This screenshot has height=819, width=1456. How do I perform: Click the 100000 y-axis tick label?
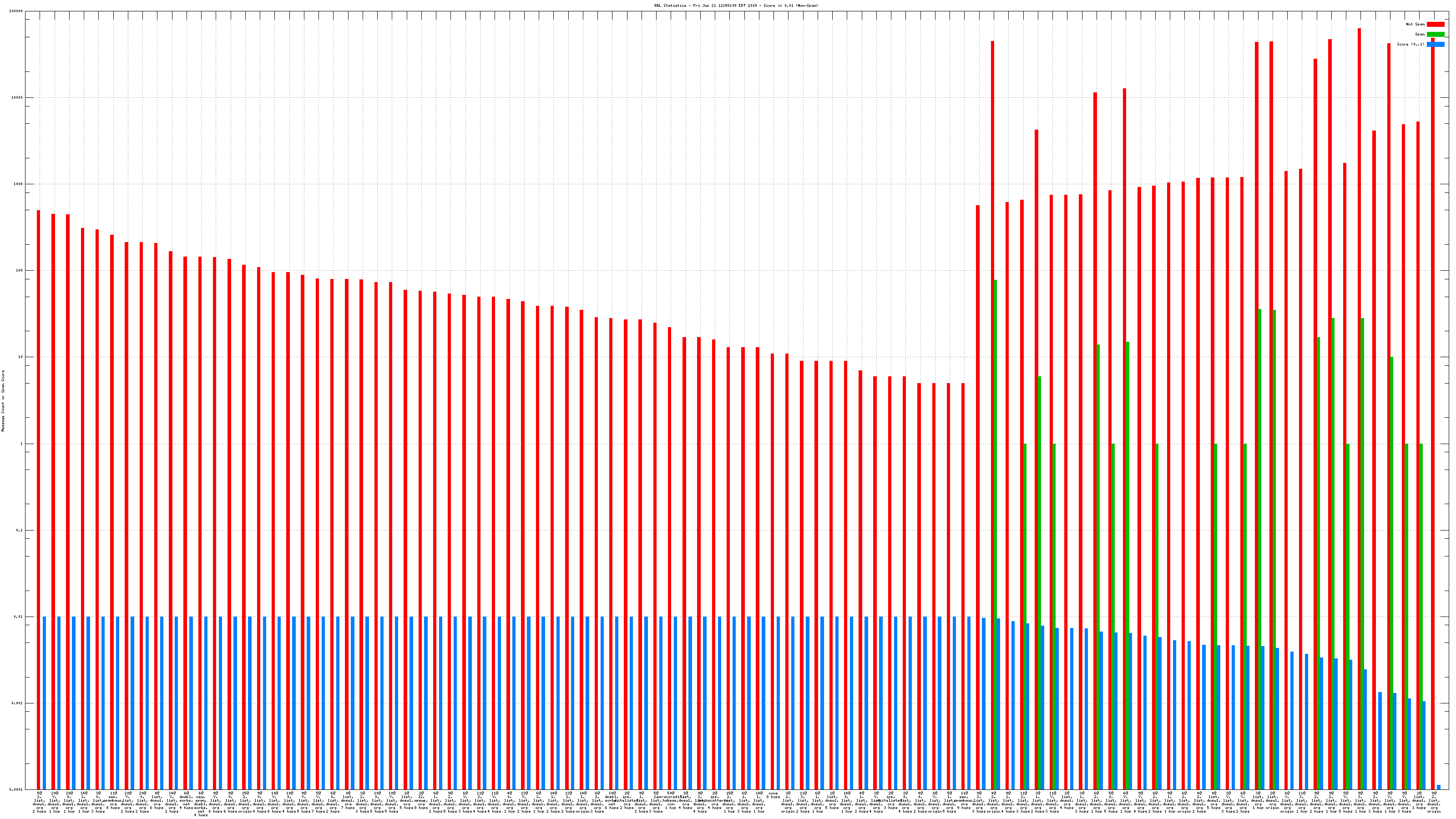pyautogui.click(x=16, y=11)
